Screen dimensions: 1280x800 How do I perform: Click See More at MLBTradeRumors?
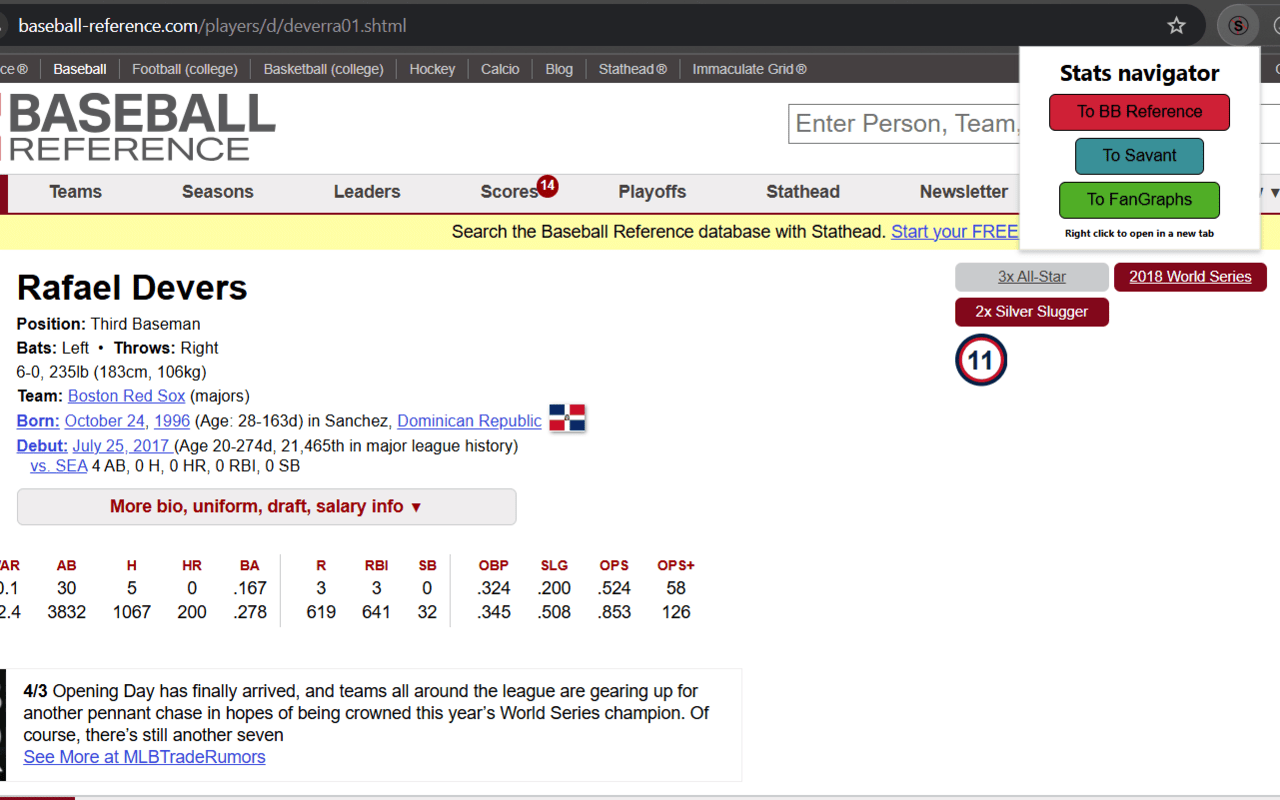(145, 757)
